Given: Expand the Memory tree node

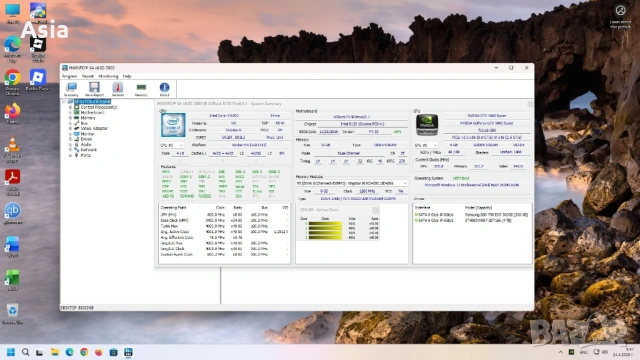Looking at the screenshot, I should point(70,118).
